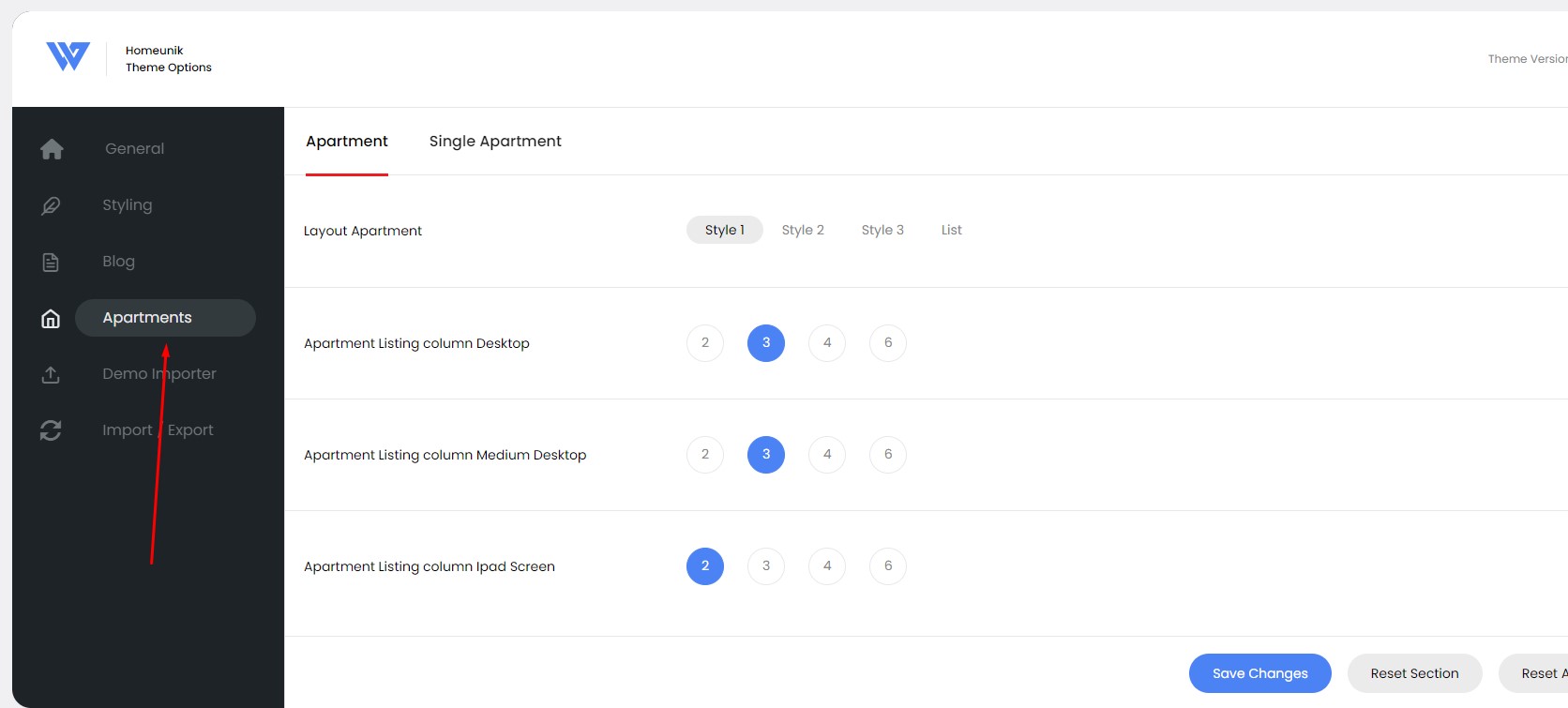1568x708 pixels.
Task: Select List apartment layout option
Action: pos(952,230)
